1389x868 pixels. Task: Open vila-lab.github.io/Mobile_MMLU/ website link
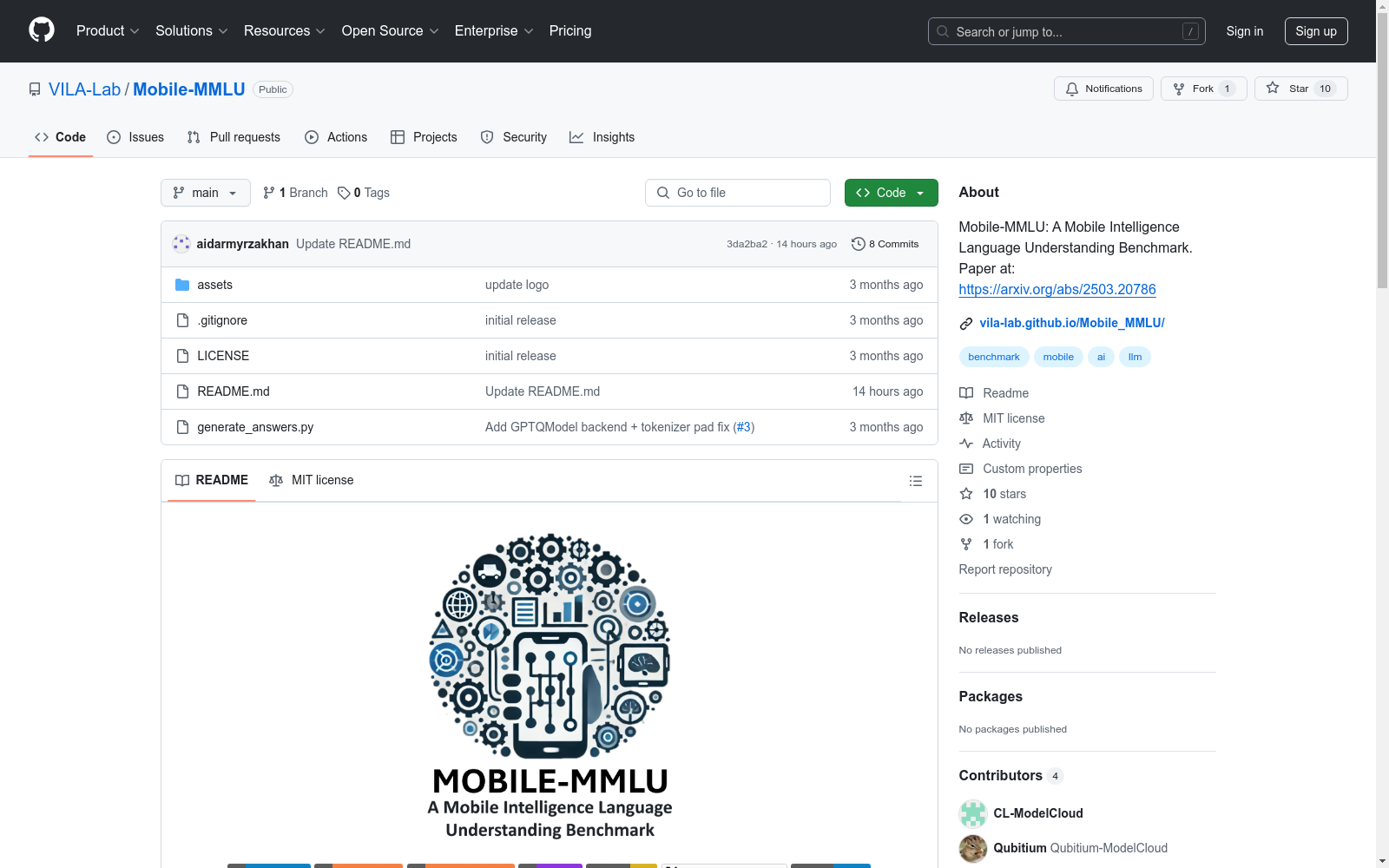(1072, 323)
